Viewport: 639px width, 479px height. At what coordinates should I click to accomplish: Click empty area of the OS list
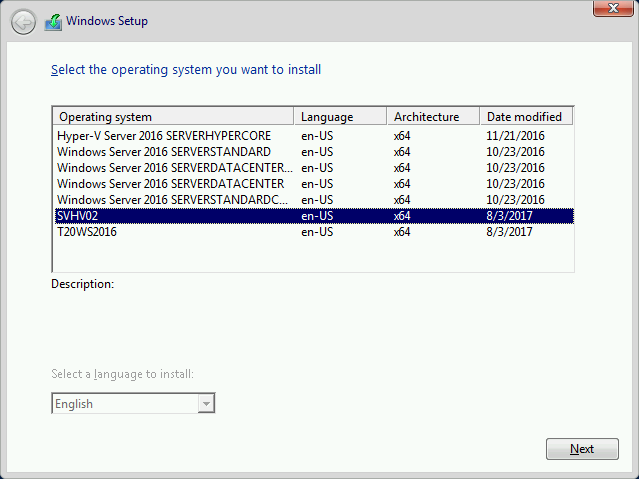pyautogui.click(x=314, y=256)
